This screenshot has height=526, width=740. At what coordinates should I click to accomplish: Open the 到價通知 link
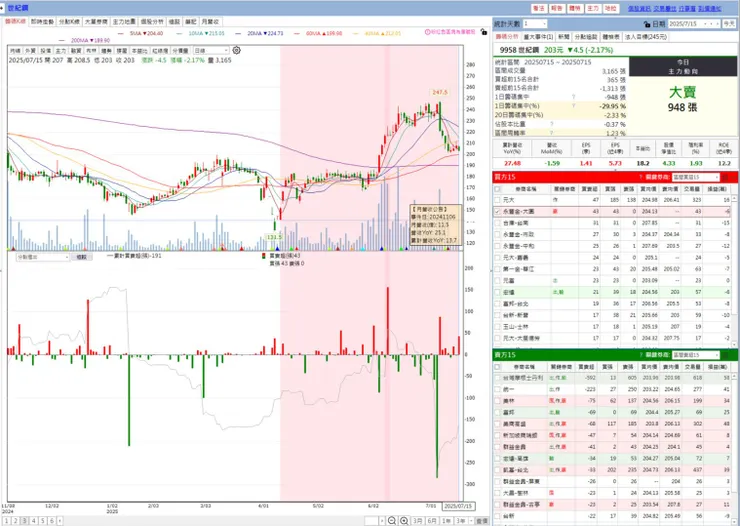[x=709, y=8]
